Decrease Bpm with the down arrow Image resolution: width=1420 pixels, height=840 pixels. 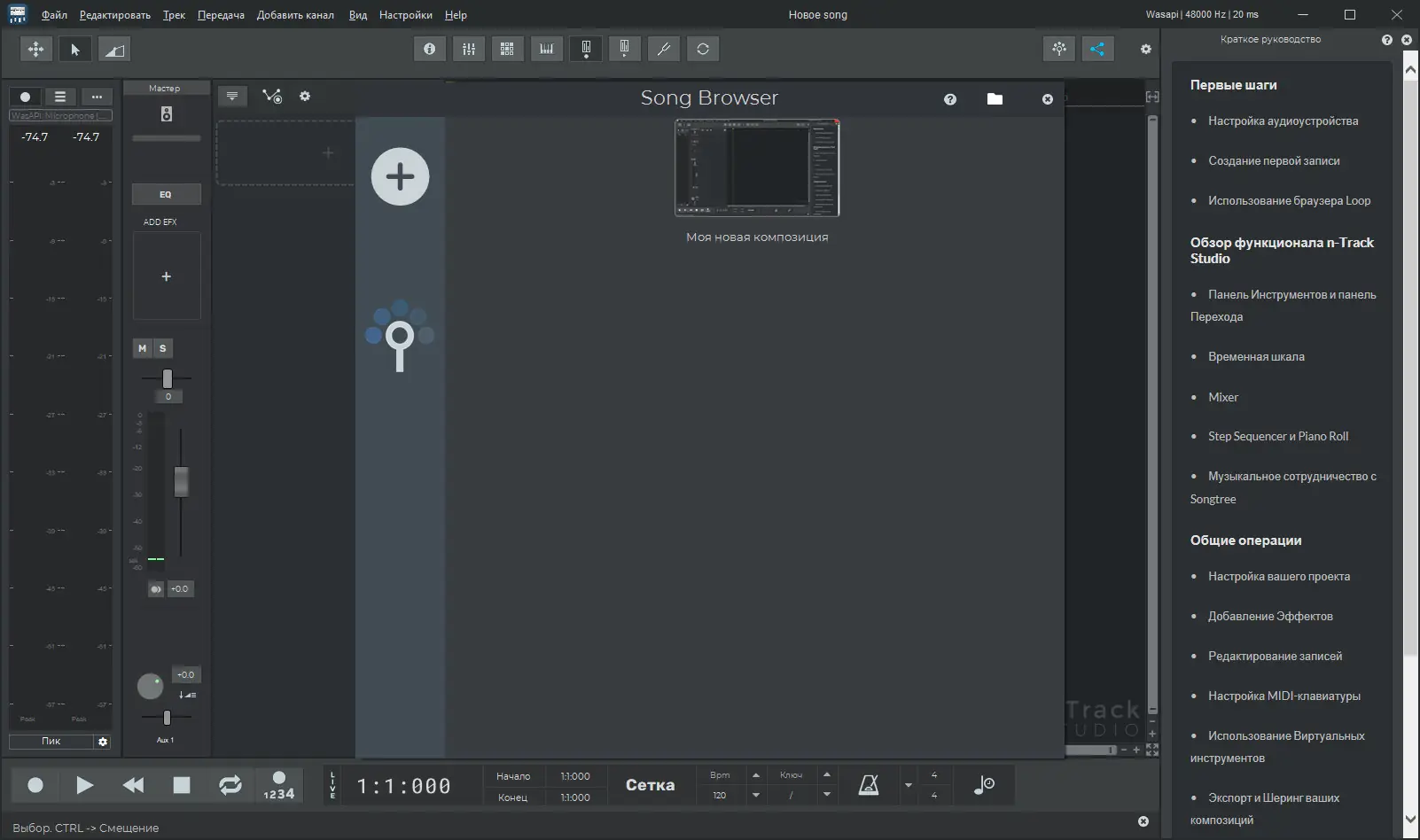pos(756,795)
